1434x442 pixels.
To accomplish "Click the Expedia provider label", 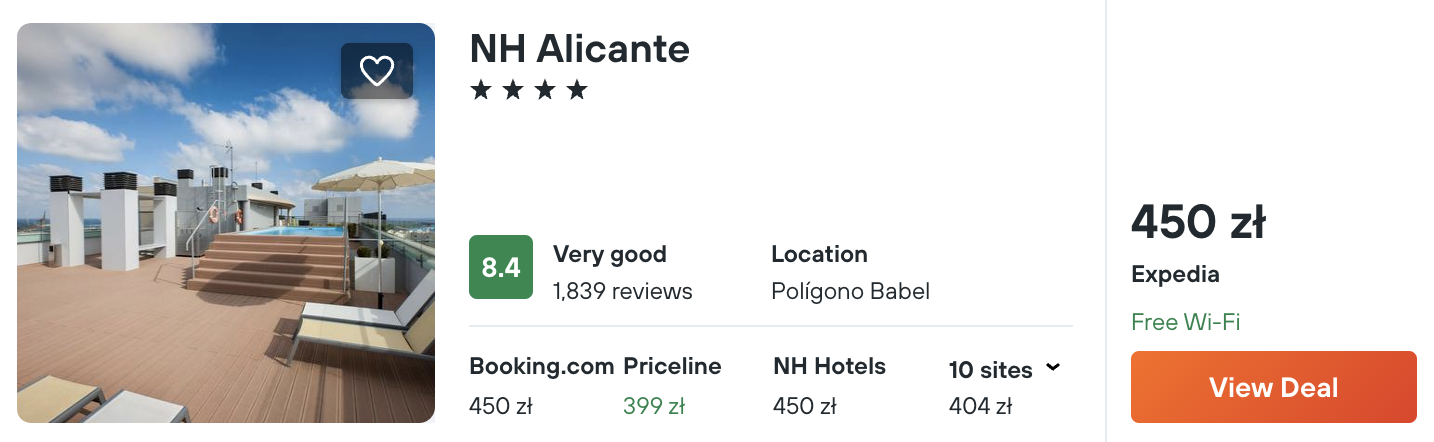I will [1175, 274].
